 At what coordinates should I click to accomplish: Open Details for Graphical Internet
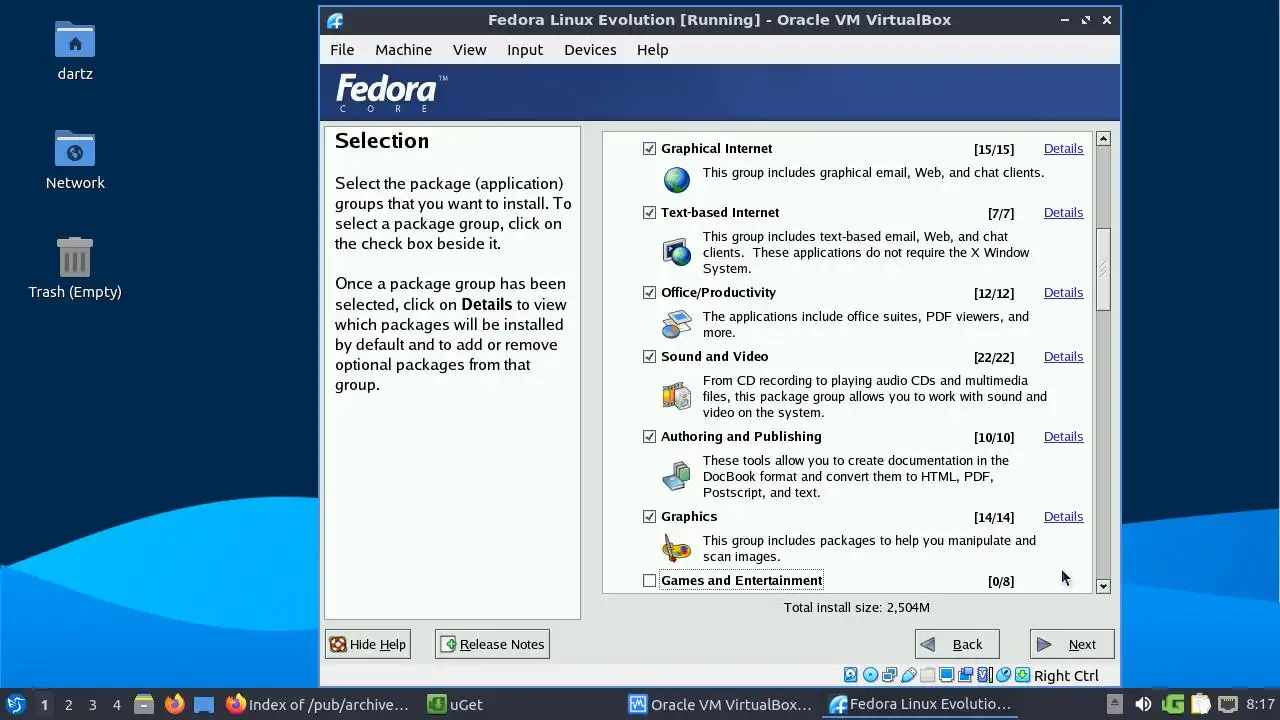coord(1063,148)
